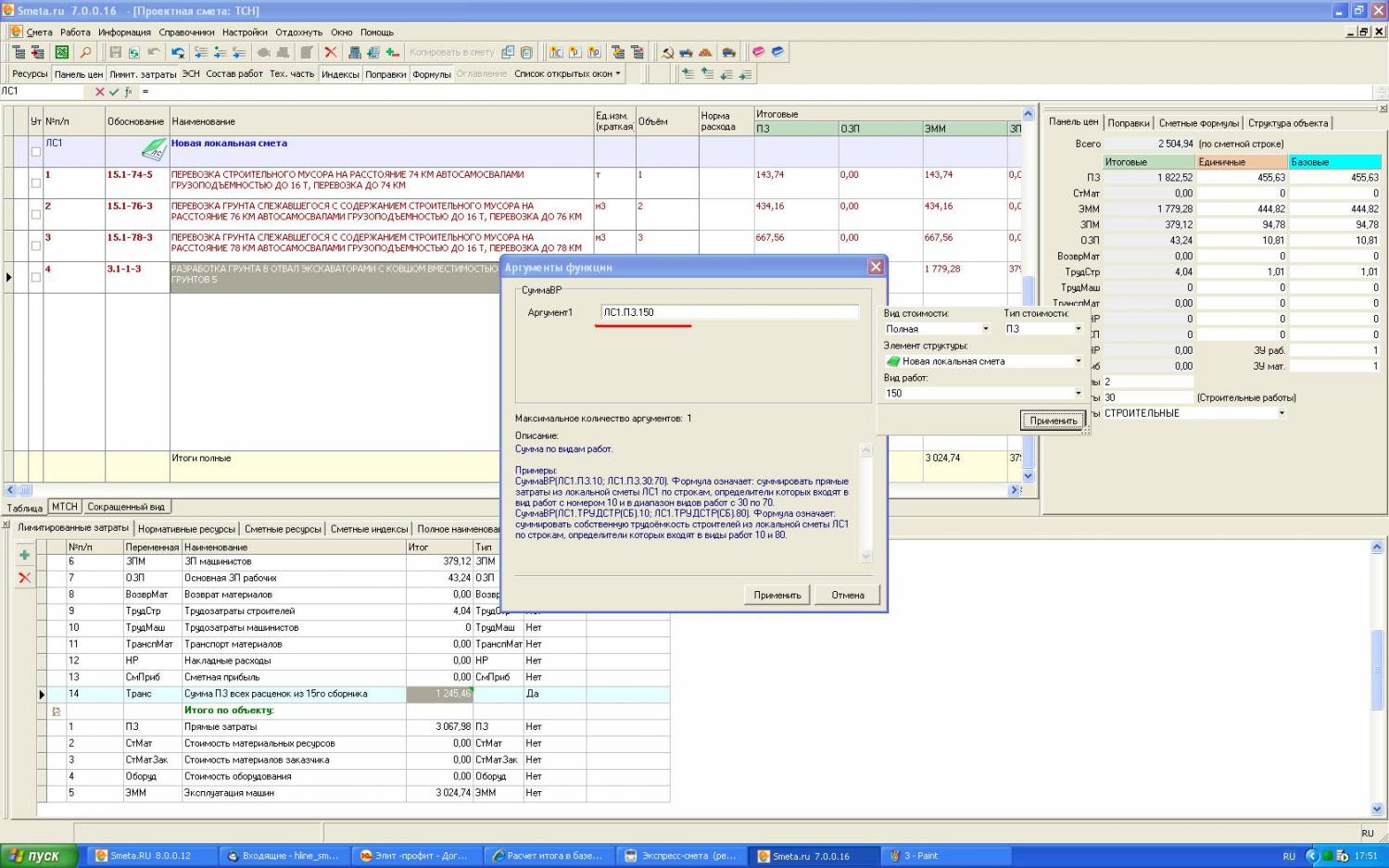
Task: Click the red X delete toolbar icon
Action: tap(330, 53)
